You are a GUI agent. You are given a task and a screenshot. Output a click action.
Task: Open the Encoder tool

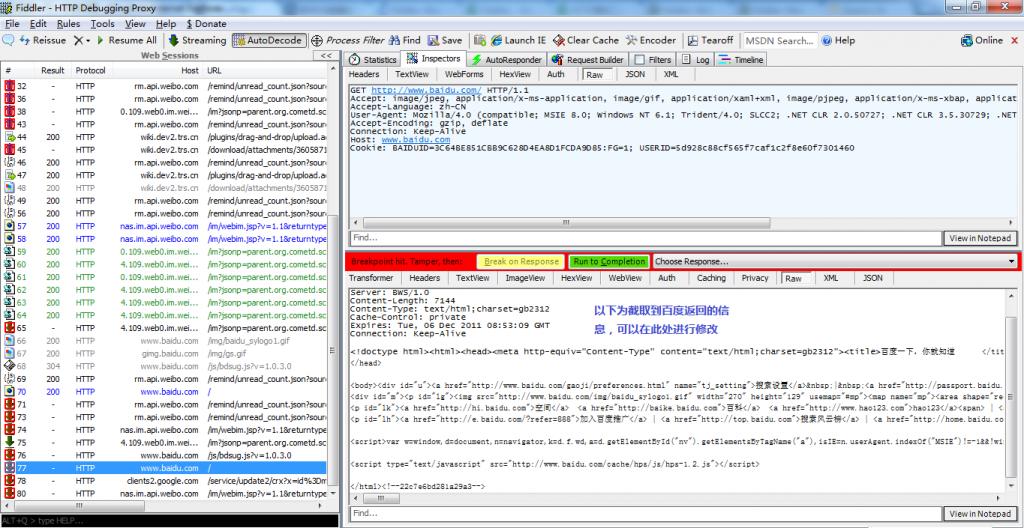pos(650,41)
